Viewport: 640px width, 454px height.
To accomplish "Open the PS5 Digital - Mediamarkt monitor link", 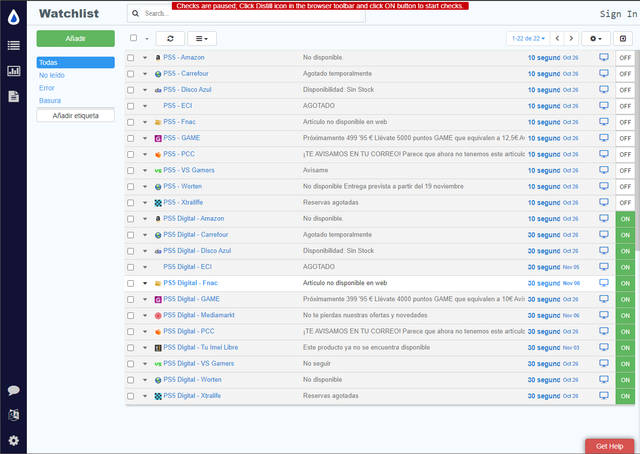I will (x=199, y=315).
